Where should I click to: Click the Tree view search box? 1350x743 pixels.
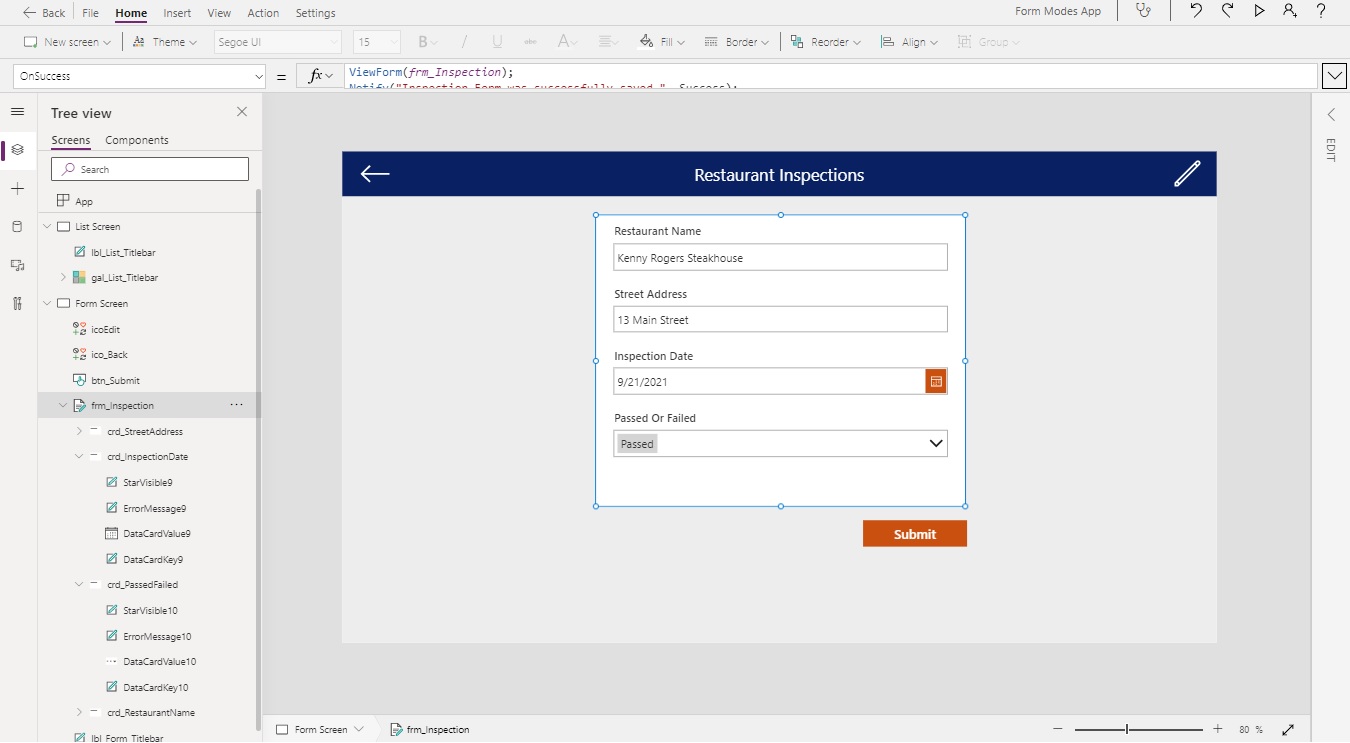148,168
